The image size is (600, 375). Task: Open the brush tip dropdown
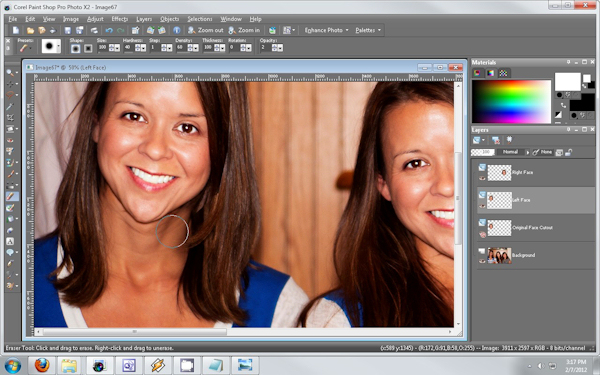59,47
